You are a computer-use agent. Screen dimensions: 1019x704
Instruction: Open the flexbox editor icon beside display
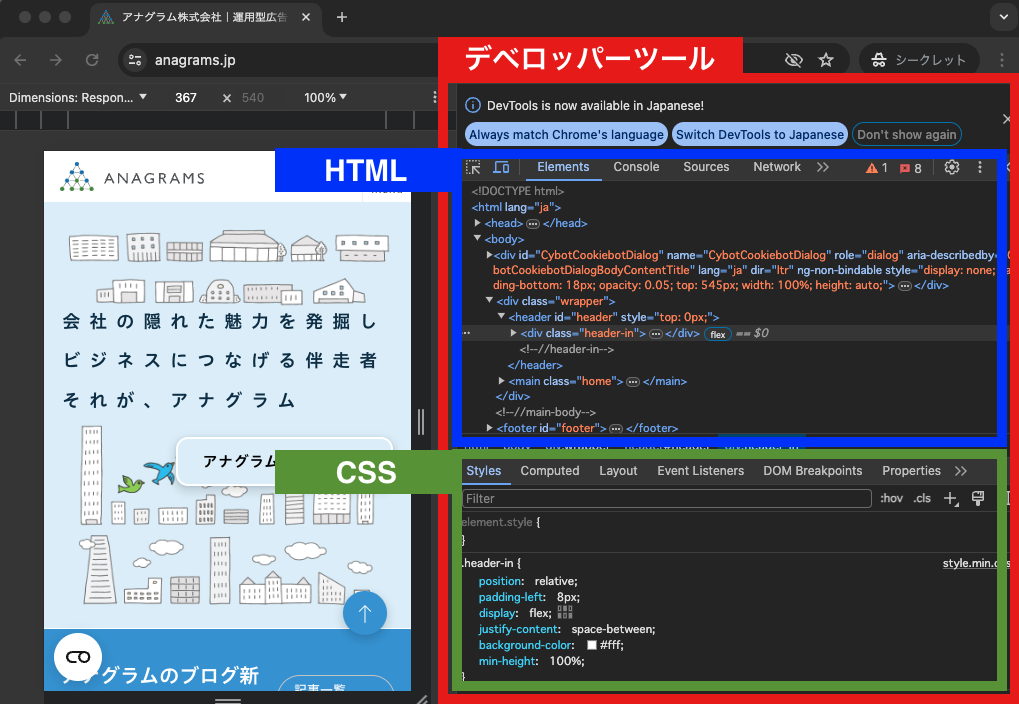(x=565, y=613)
